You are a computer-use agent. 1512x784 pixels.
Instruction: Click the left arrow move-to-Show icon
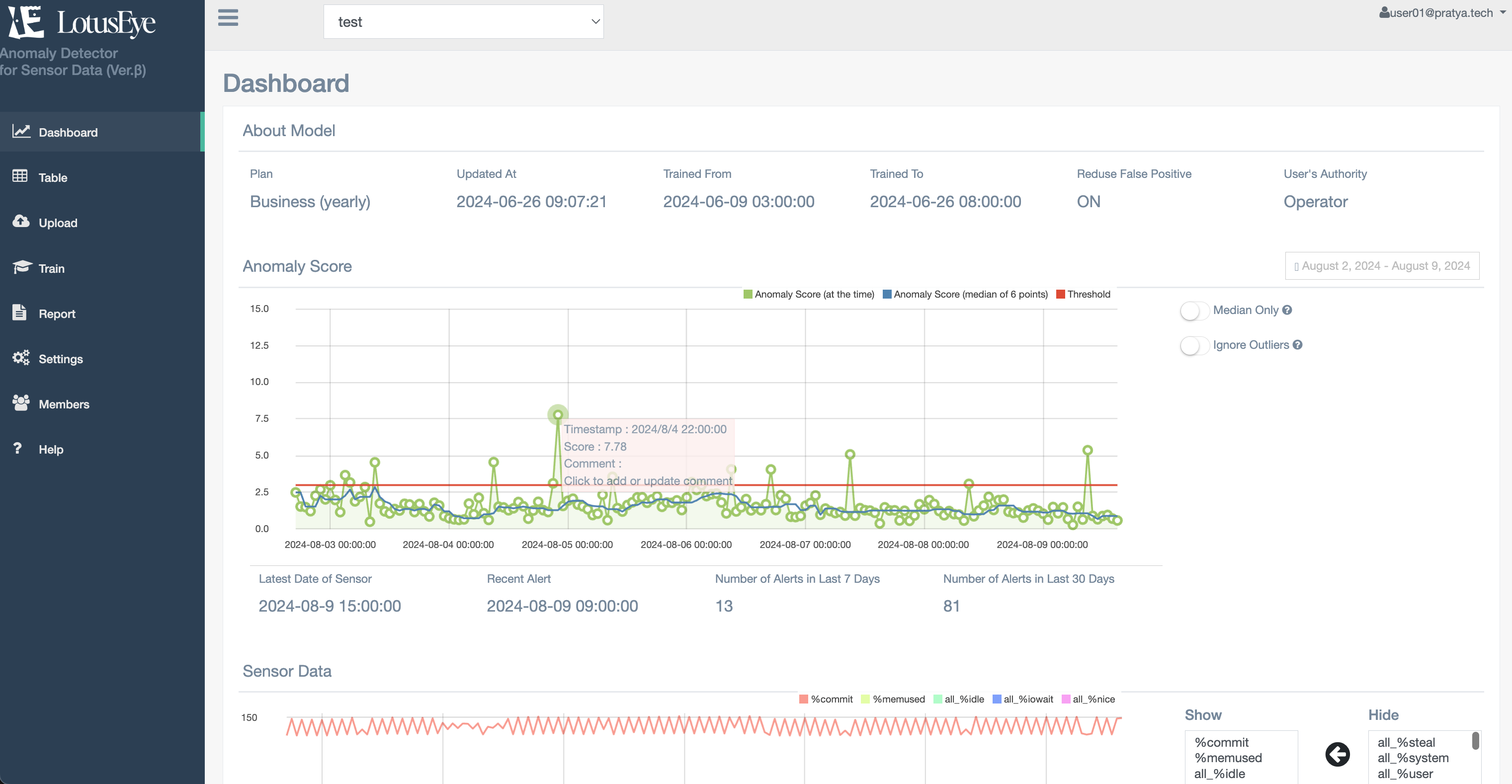click(x=1337, y=754)
